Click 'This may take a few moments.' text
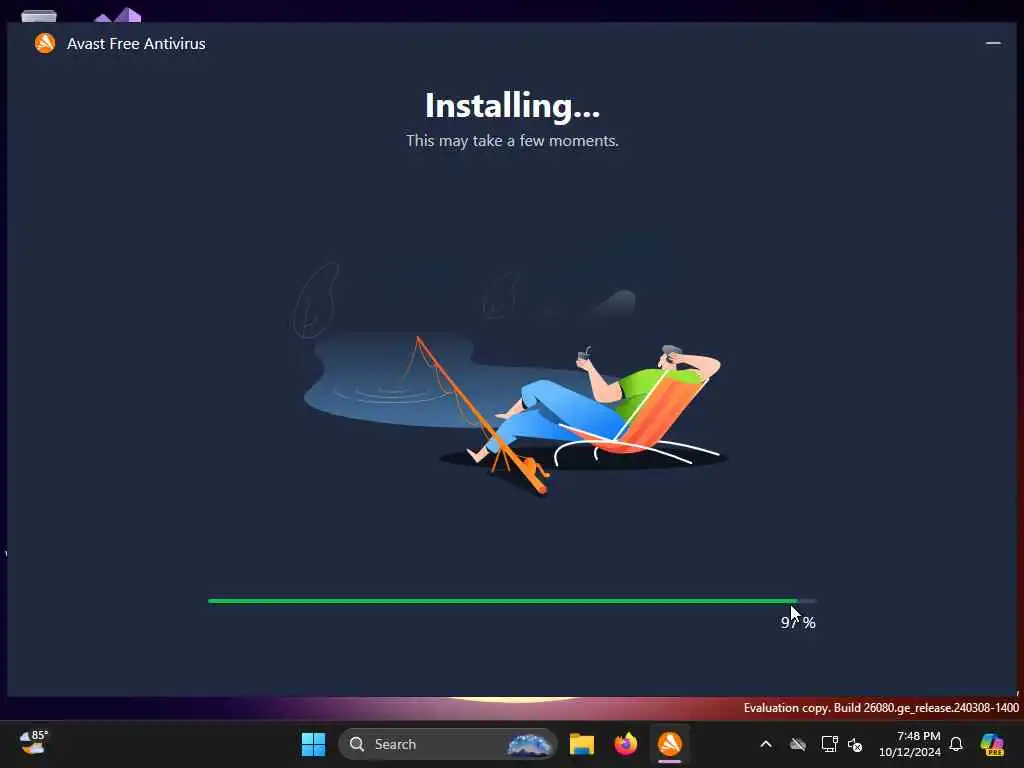This screenshot has height=768, width=1024. click(512, 140)
